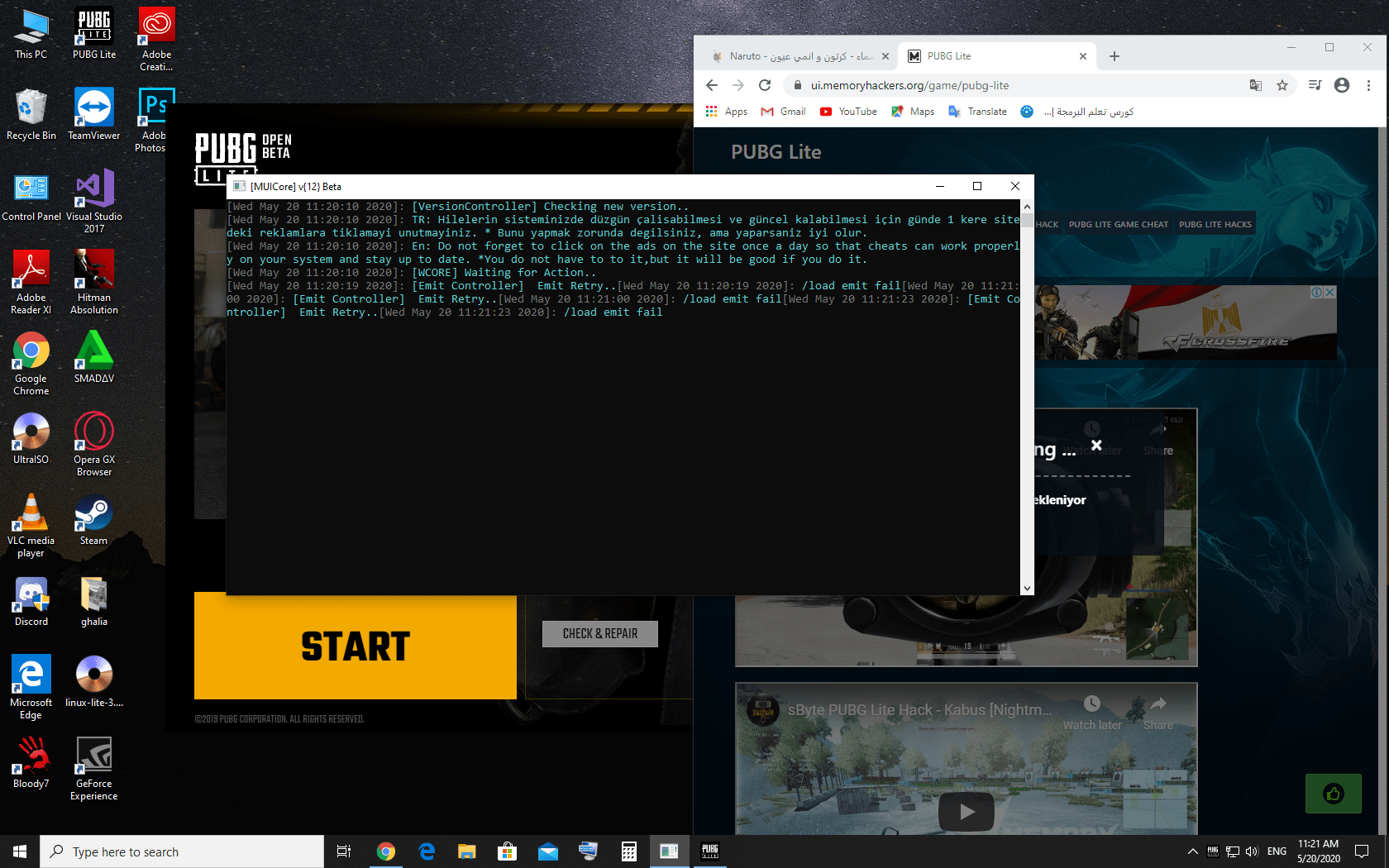Open Discord desktop shortcut
The height and width of the screenshot is (868, 1389).
[31, 601]
